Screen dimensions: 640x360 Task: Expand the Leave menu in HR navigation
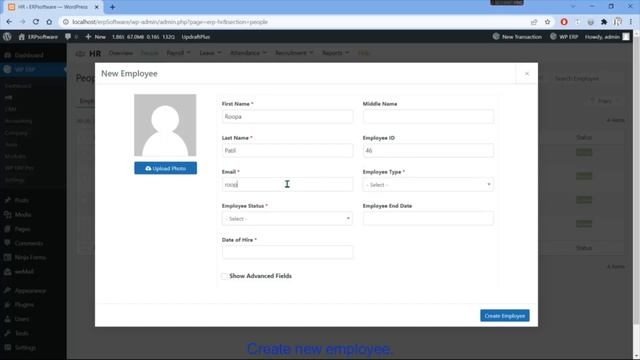coord(210,53)
